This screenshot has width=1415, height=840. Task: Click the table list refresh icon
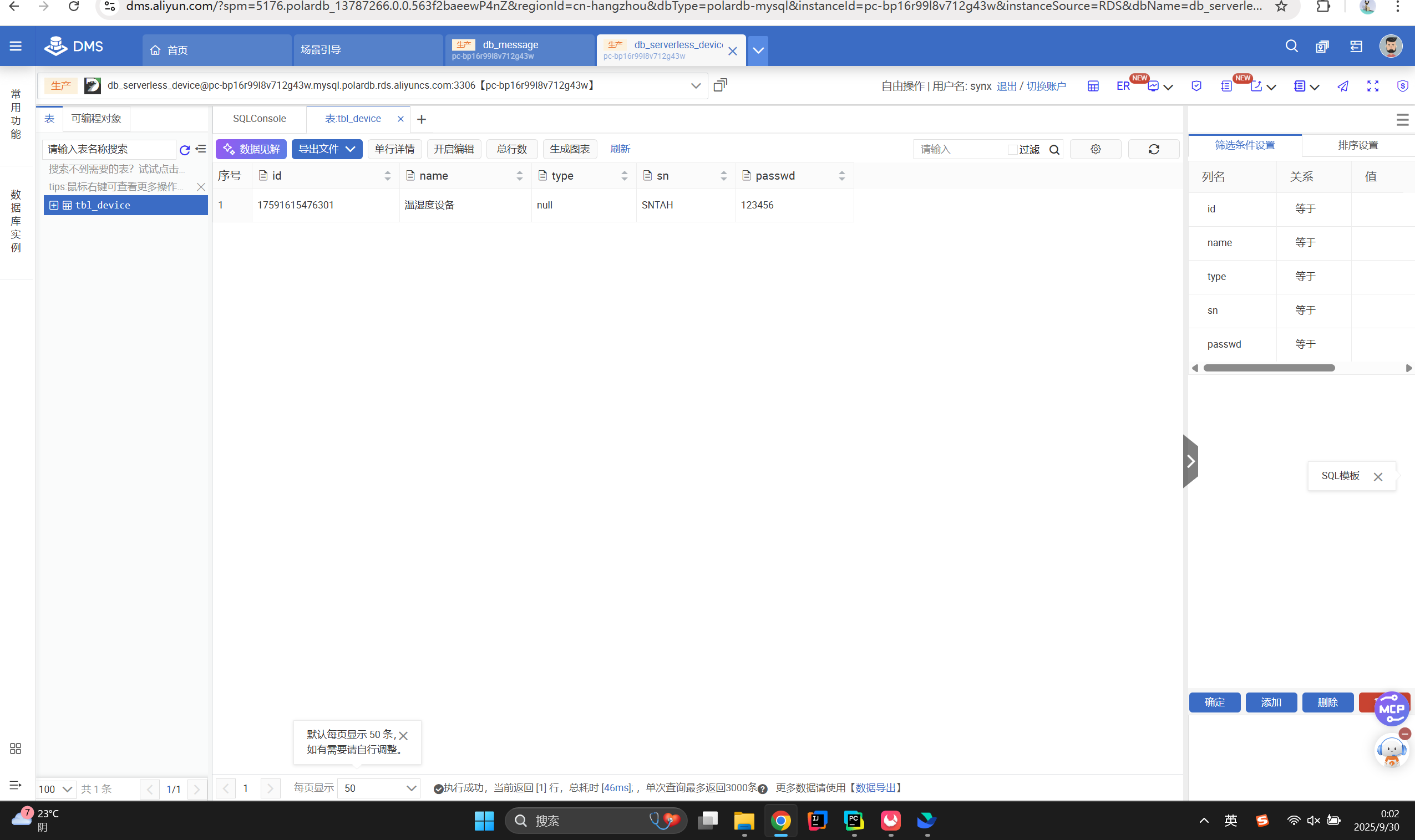click(x=184, y=150)
